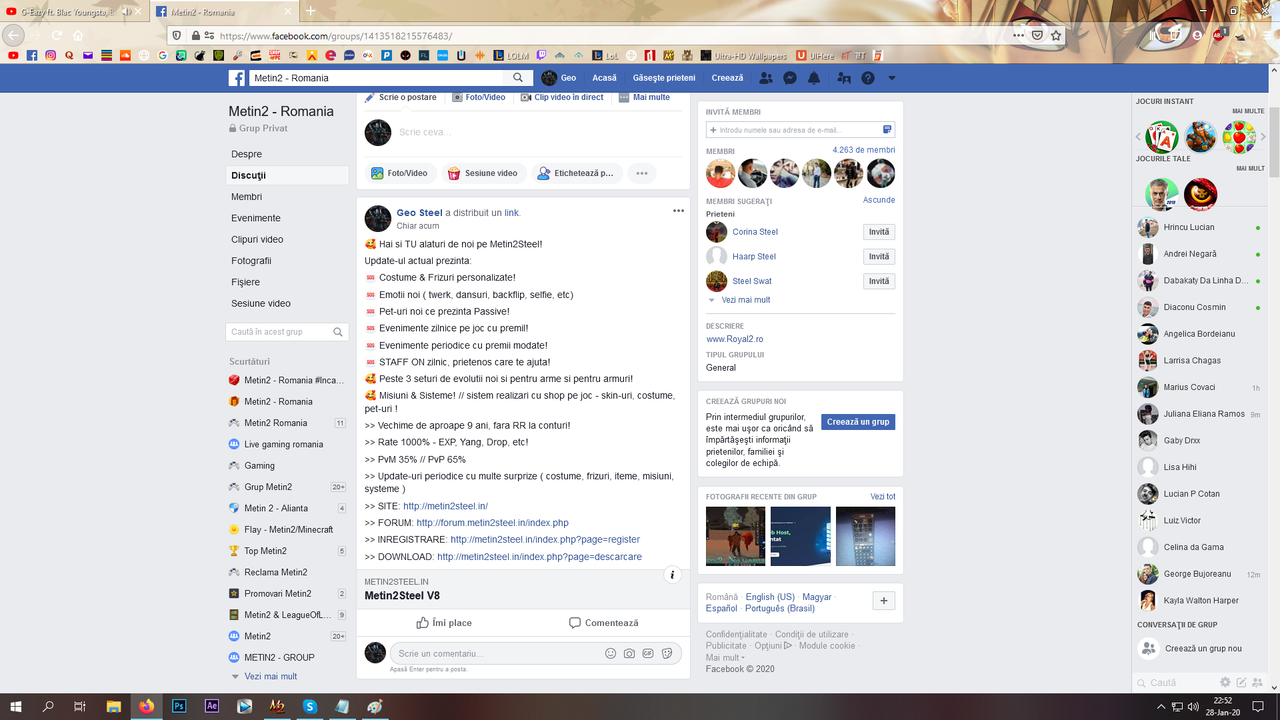Click 'Creează un grup' button

tap(858, 422)
